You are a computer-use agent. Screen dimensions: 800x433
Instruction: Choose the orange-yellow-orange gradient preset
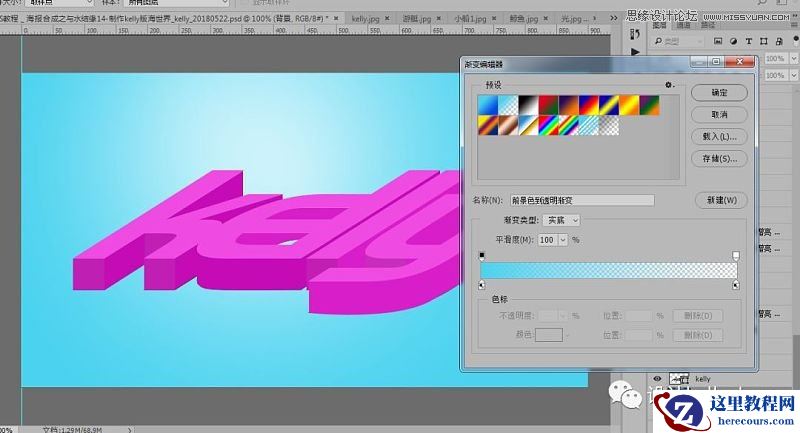click(629, 105)
